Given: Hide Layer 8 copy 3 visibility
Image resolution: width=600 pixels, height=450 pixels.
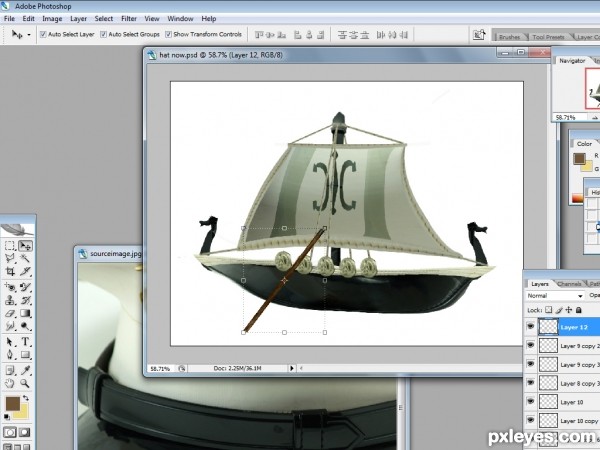Looking at the screenshot, I should coord(530,383).
